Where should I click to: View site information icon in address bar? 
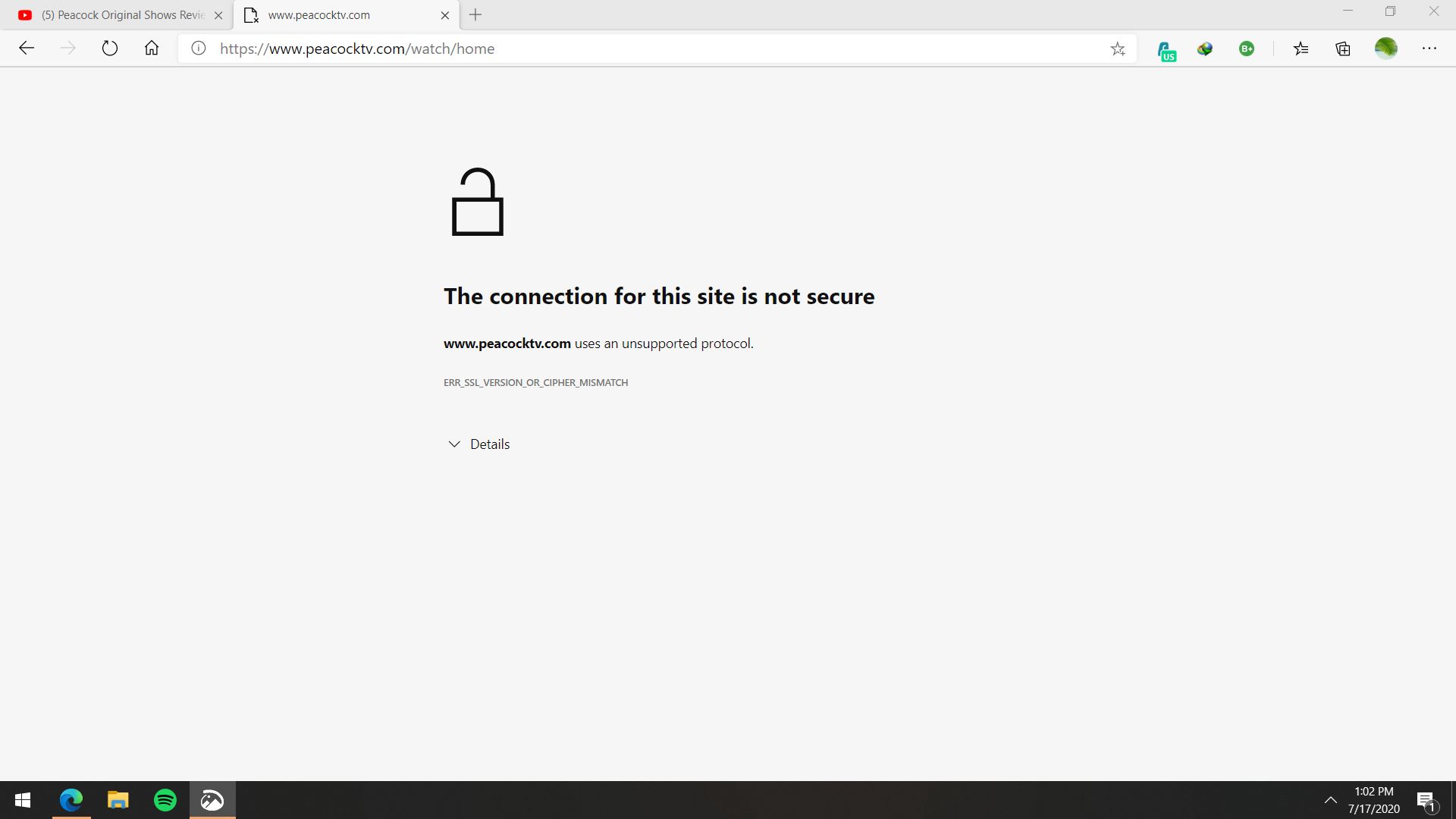click(198, 49)
